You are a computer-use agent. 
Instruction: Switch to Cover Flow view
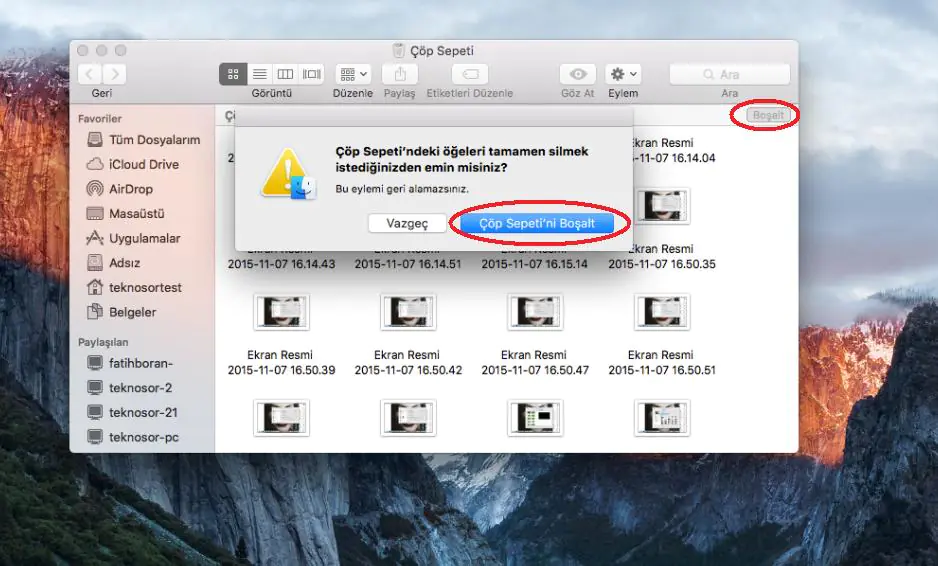pos(312,74)
